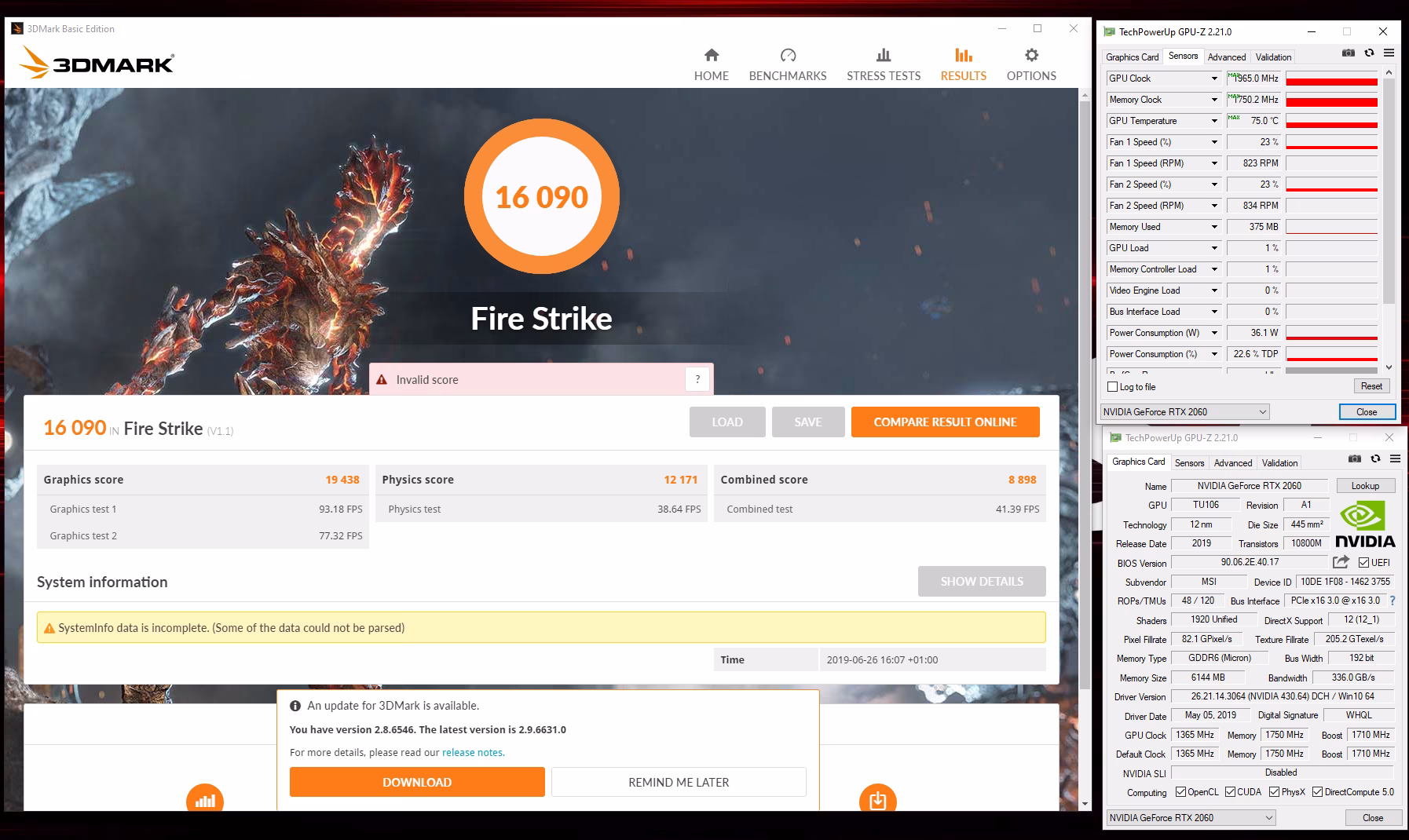Refresh sensors in the upper GPU-Z window

coord(1369,53)
